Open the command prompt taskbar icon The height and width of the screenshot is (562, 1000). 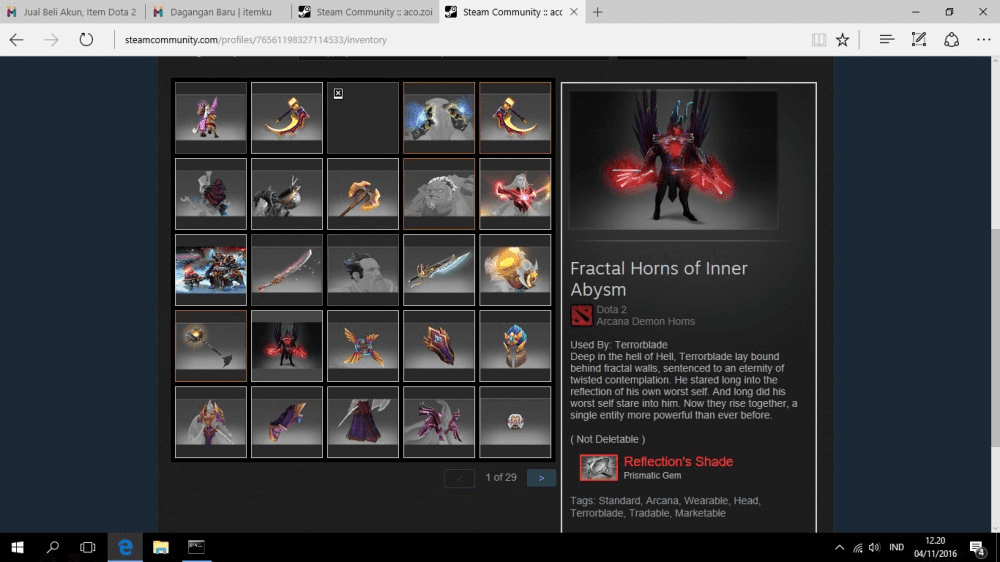[x=196, y=547]
